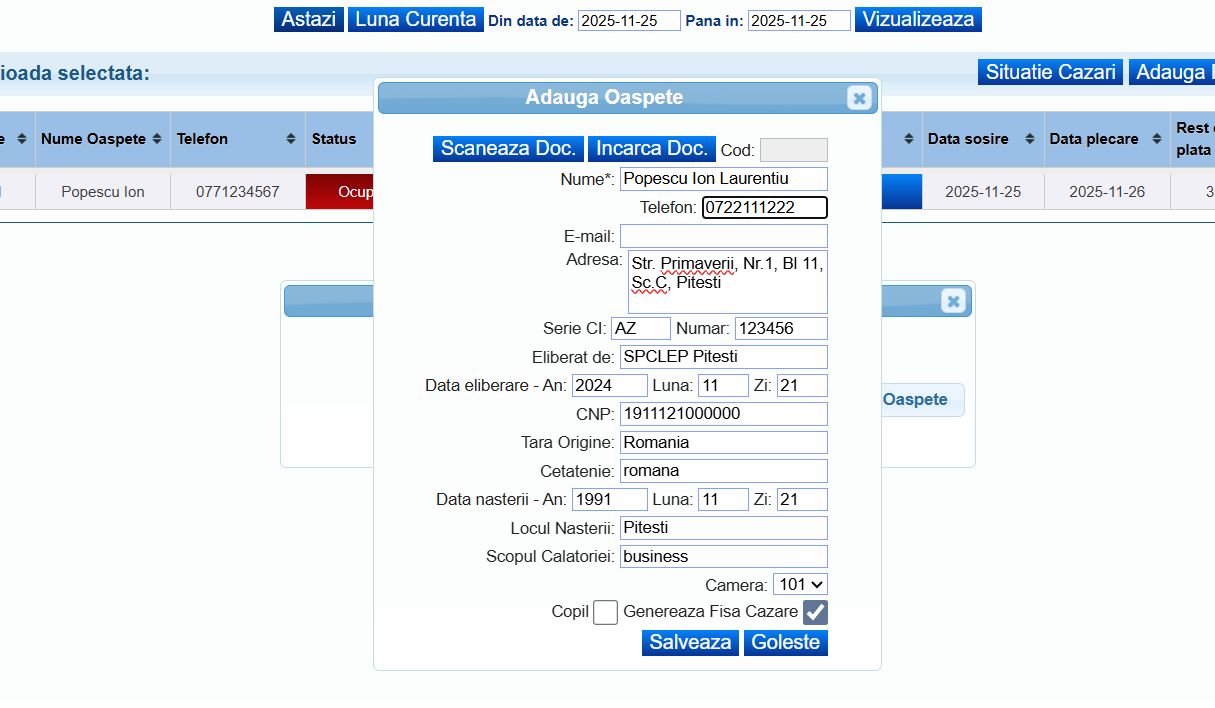Focus the E-mail field
Viewport: 1215px width, 708px height.
pyautogui.click(x=723, y=236)
